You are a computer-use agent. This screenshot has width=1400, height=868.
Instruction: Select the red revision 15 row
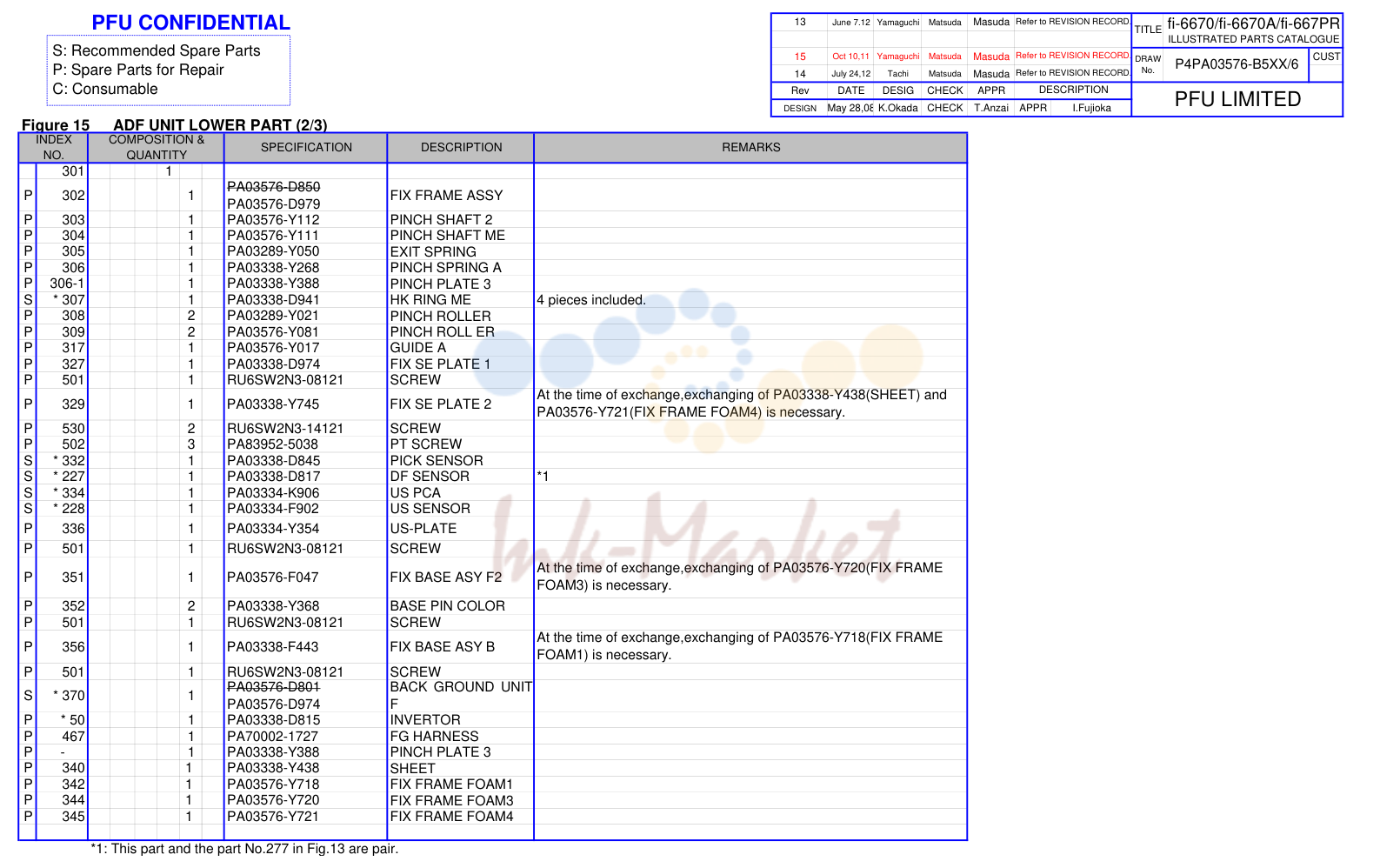(951, 56)
